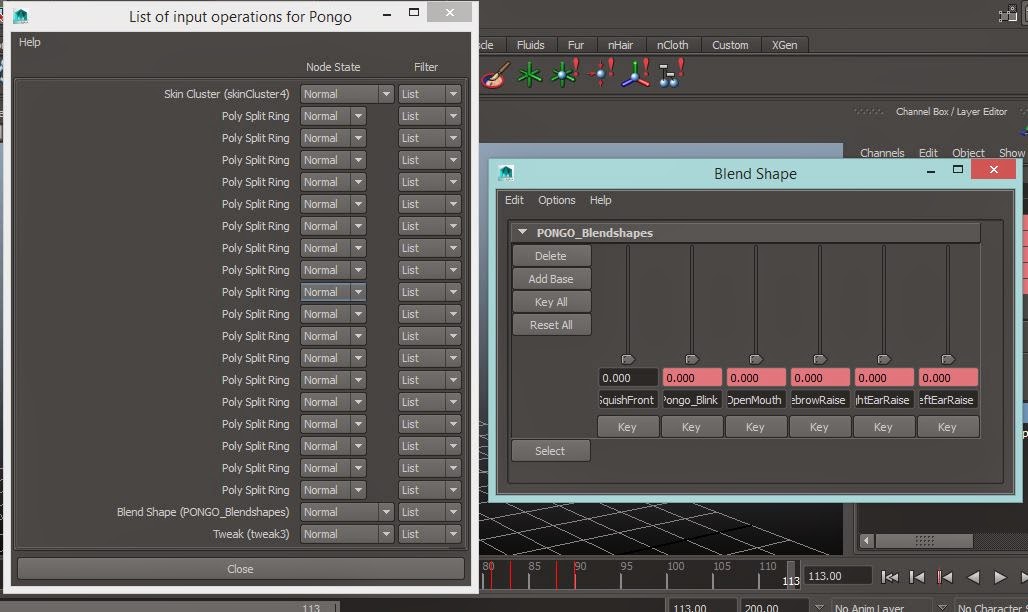Open the Options menu in Blend Shape window
This screenshot has height=612, width=1028.
pyautogui.click(x=556, y=200)
